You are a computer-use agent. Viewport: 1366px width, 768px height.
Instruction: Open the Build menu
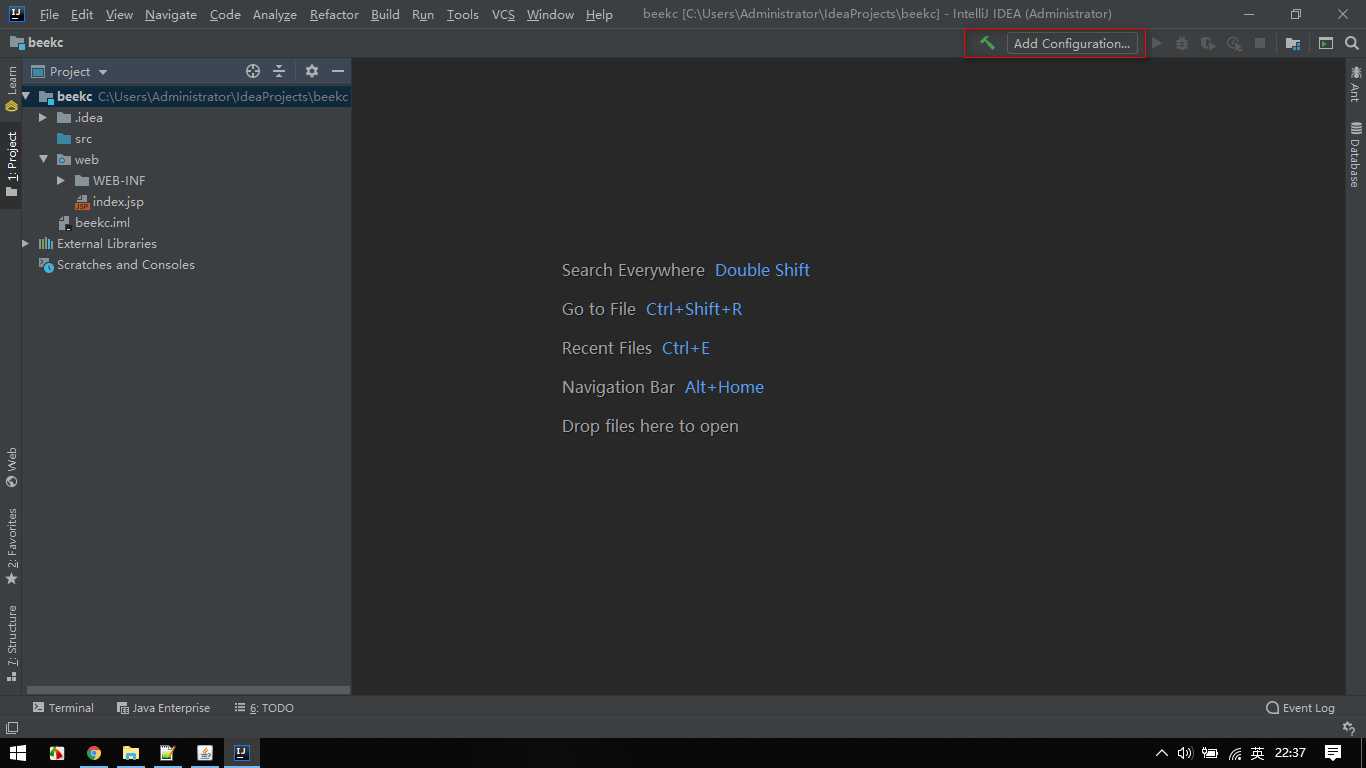click(385, 14)
